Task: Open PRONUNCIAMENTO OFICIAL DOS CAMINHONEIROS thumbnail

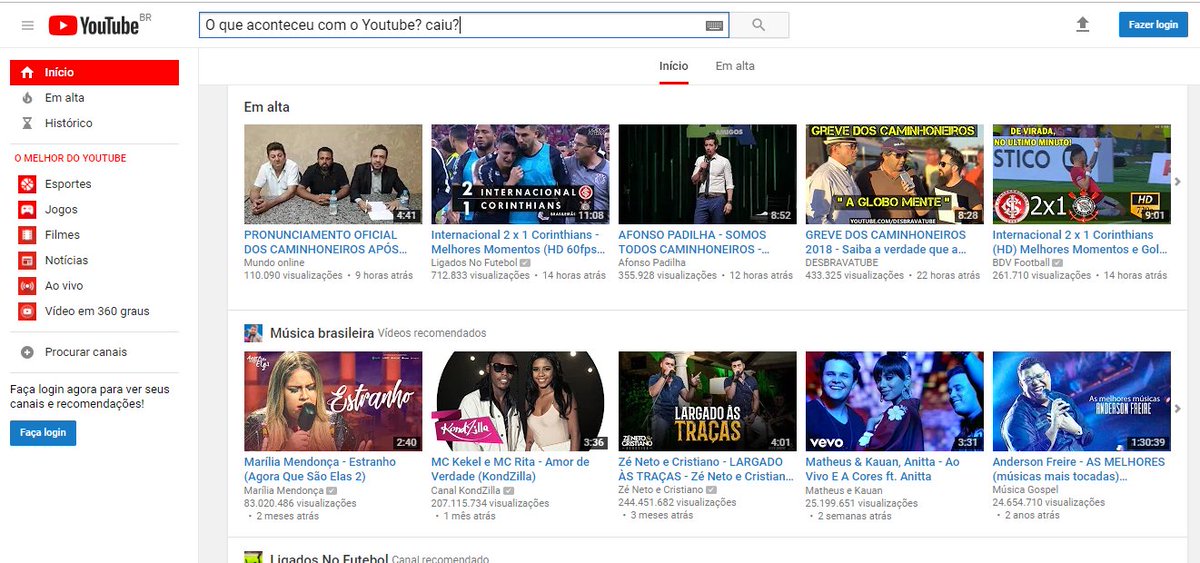Action: click(333, 174)
